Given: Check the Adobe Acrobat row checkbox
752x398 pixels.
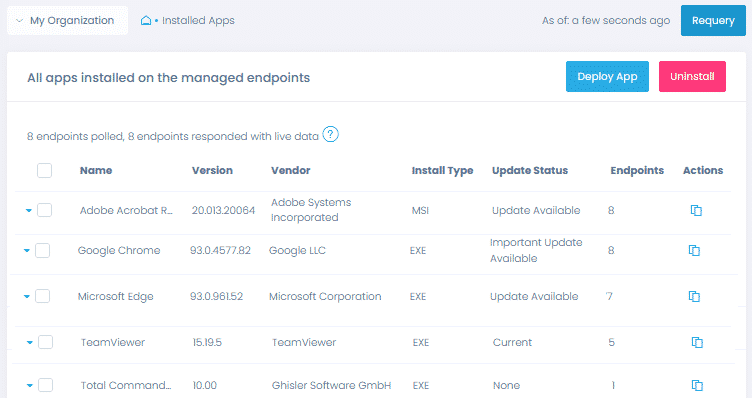Looking at the screenshot, I should coord(45,210).
